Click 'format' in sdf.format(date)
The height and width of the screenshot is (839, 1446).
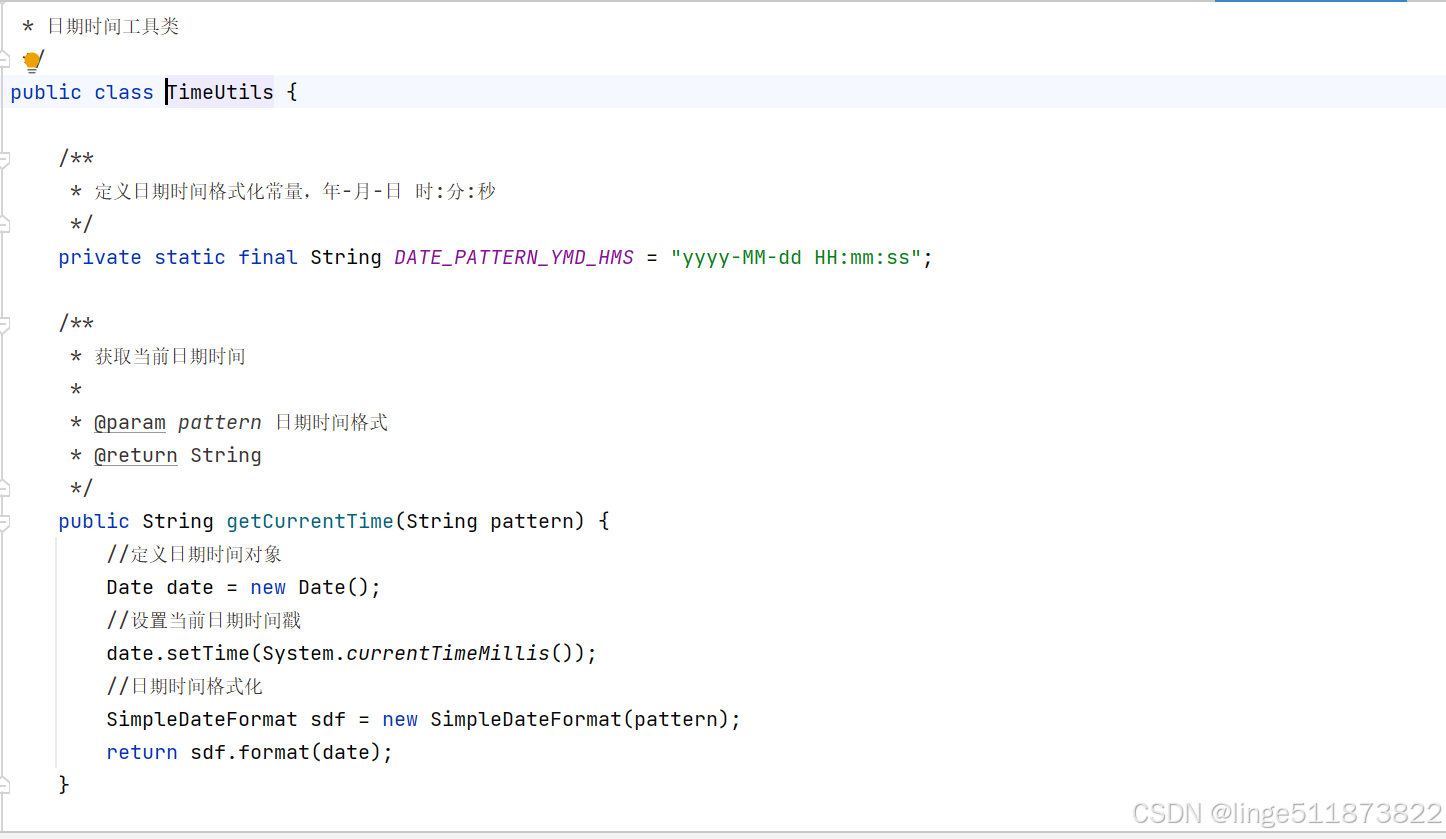(x=274, y=752)
